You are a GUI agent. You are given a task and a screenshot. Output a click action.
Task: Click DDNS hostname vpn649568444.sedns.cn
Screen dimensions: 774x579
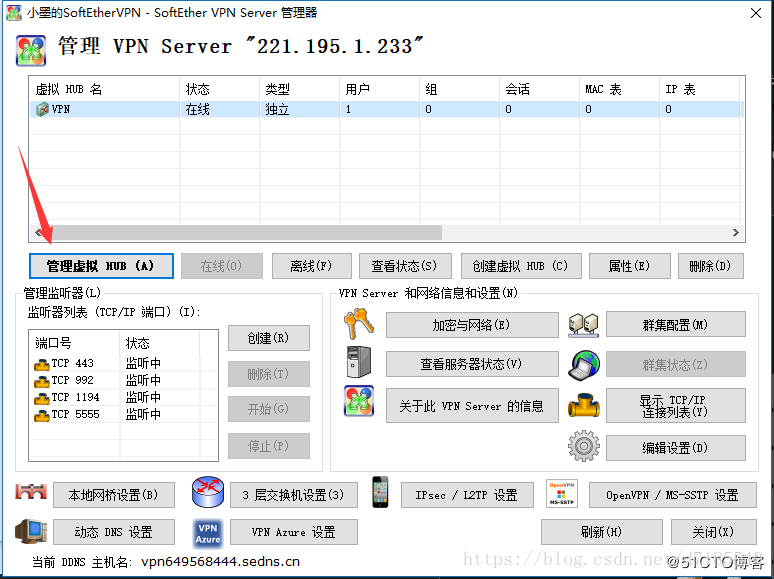click(220, 562)
